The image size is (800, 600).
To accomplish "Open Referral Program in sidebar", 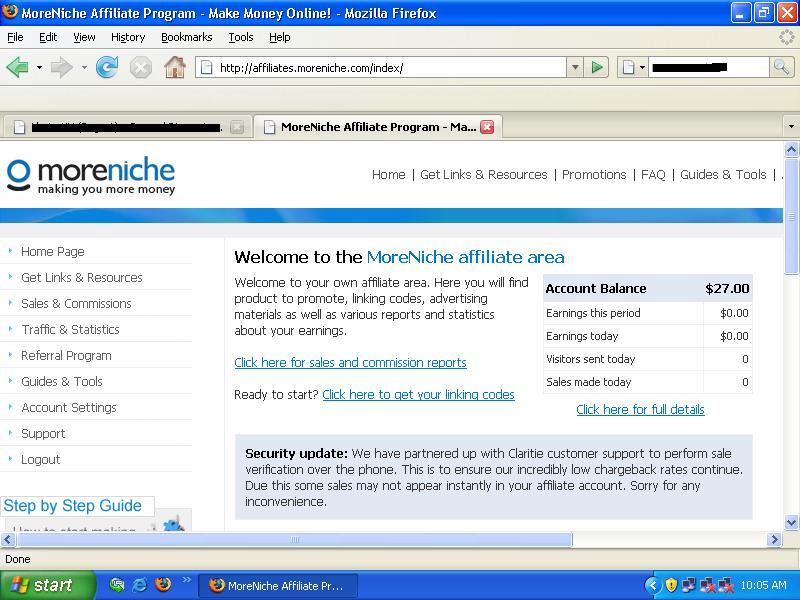I will click(66, 356).
